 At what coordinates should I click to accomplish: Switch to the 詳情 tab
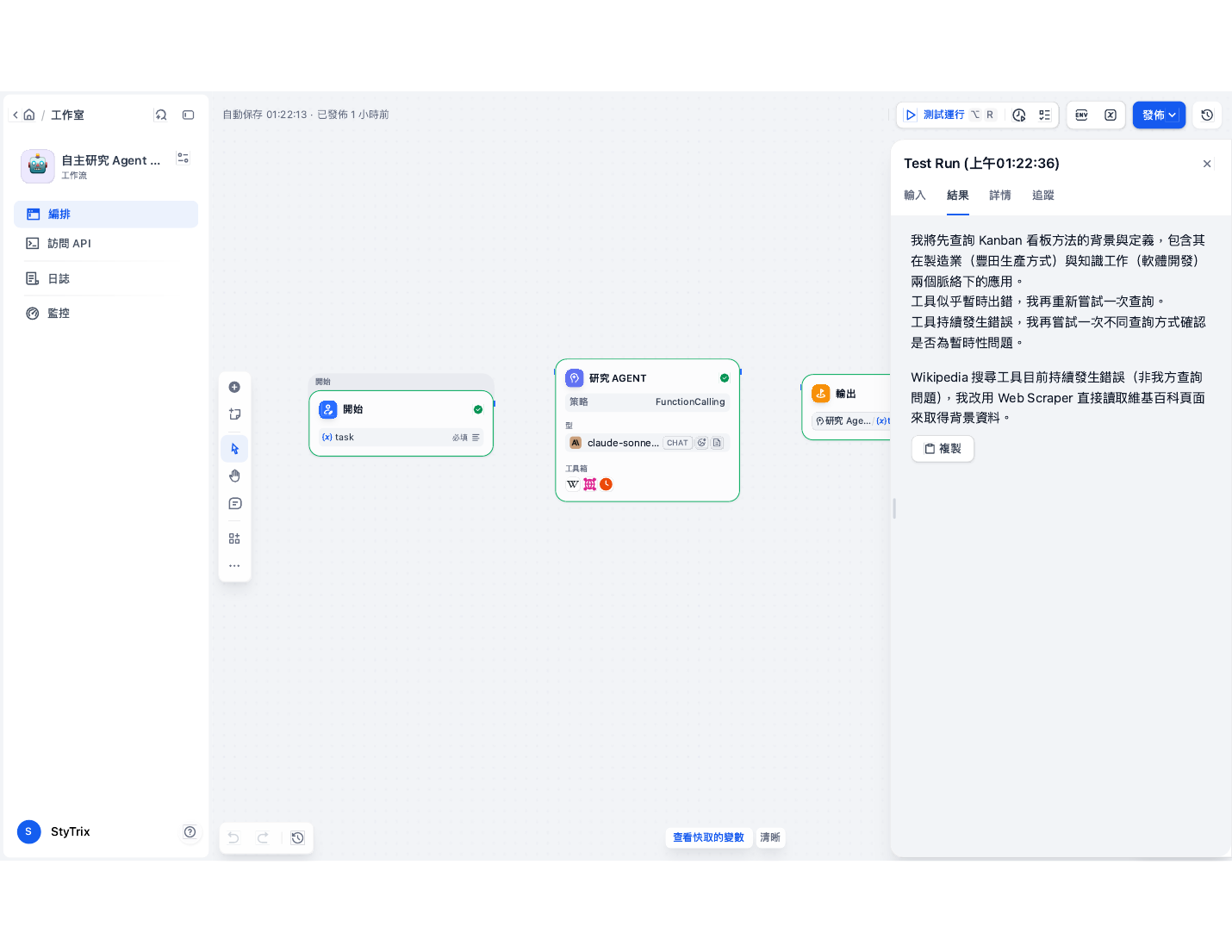pos(1000,196)
